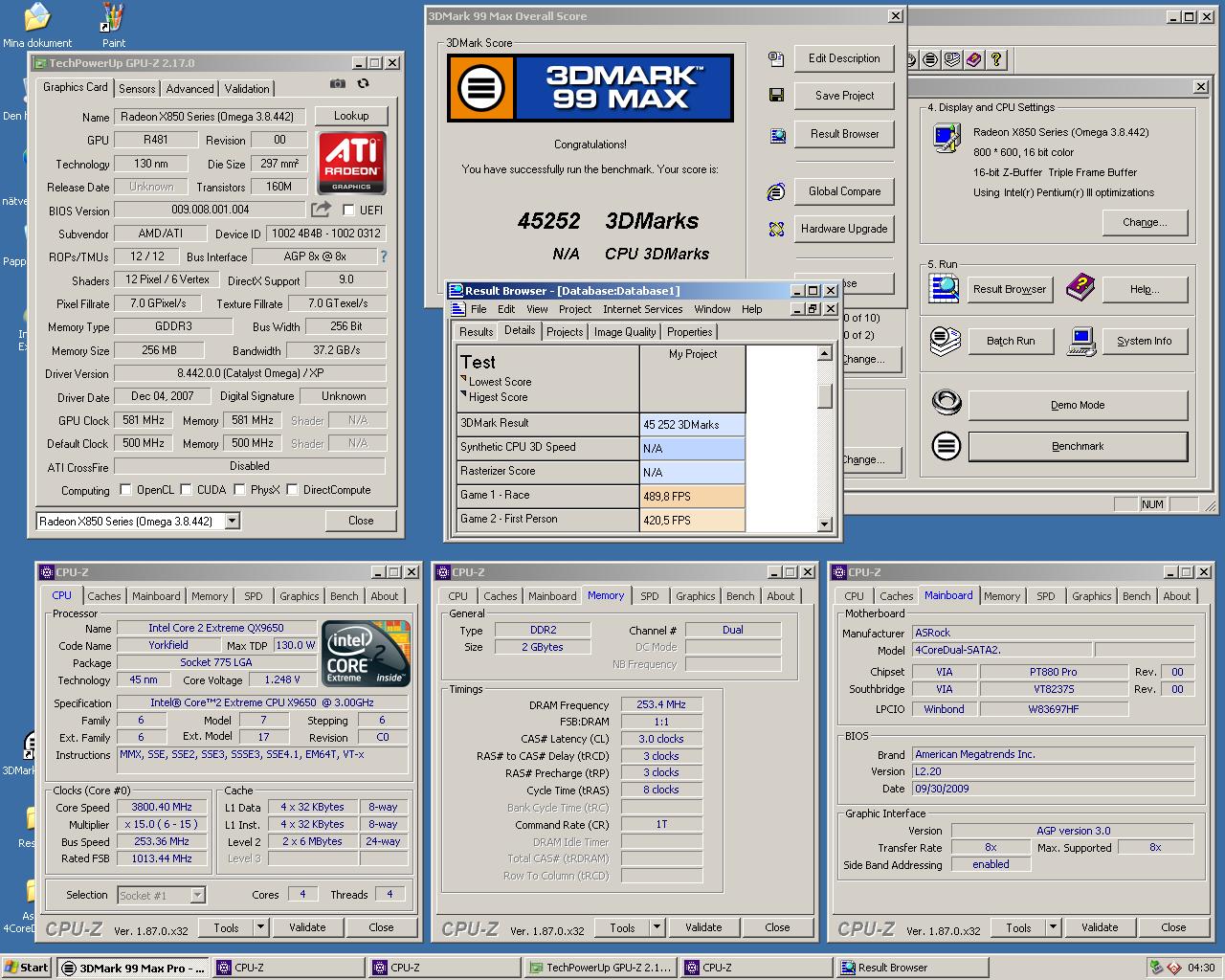Image resolution: width=1225 pixels, height=980 pixels.
Task: Click the Demo Mode ring icon
Action: [947, 403]
